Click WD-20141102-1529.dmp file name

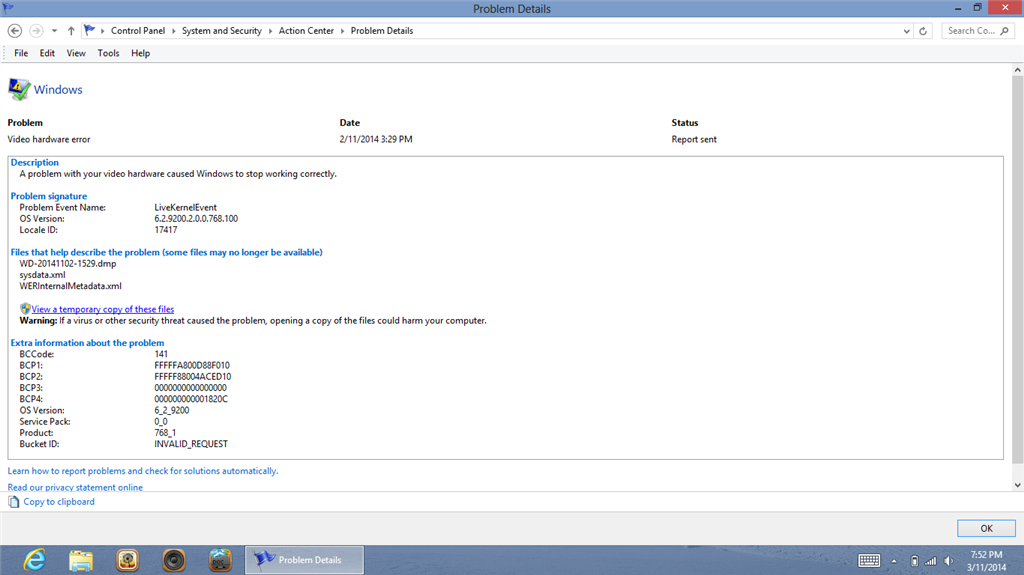click(x=68, y=263)
